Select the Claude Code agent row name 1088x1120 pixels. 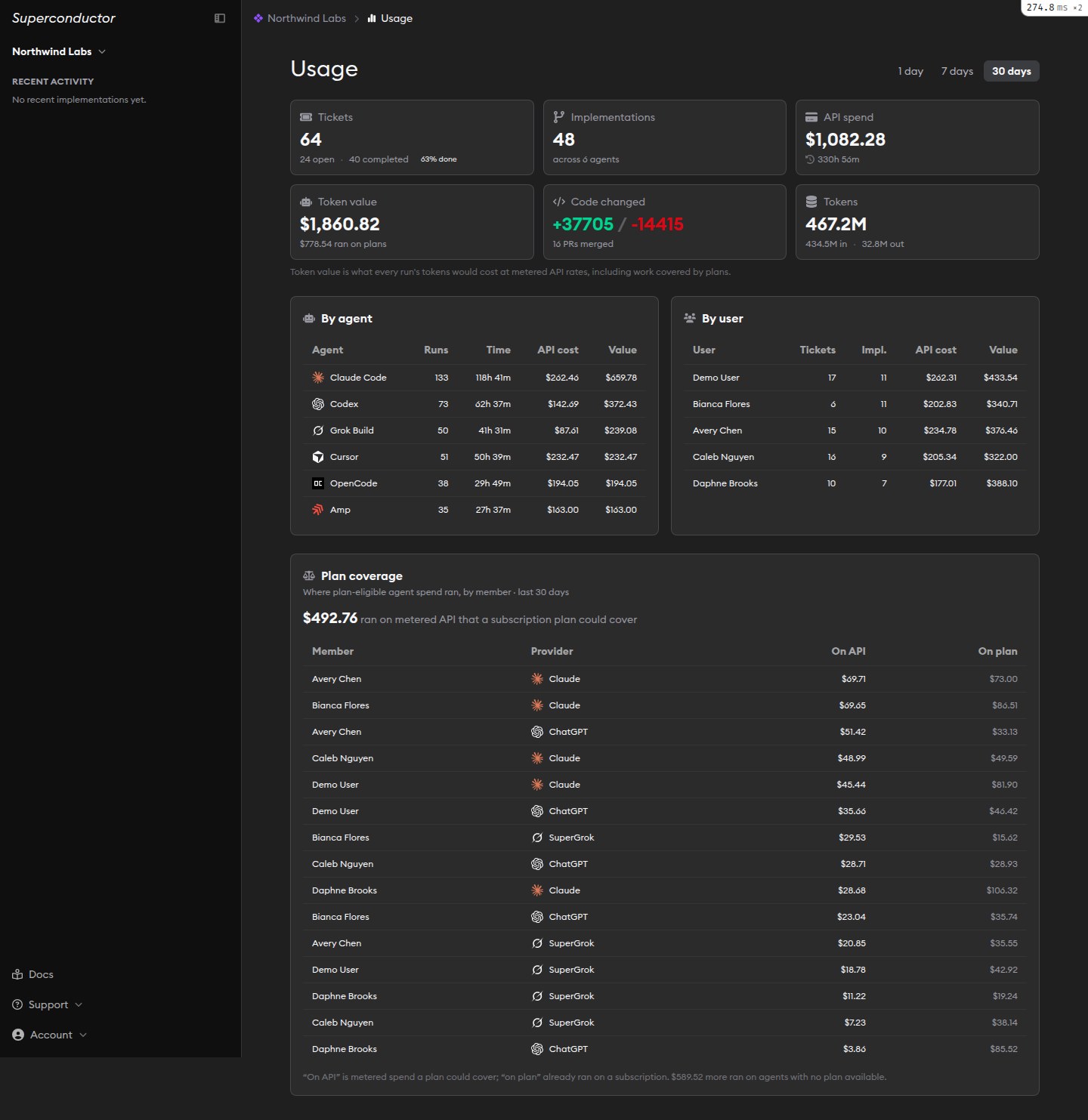358,378
